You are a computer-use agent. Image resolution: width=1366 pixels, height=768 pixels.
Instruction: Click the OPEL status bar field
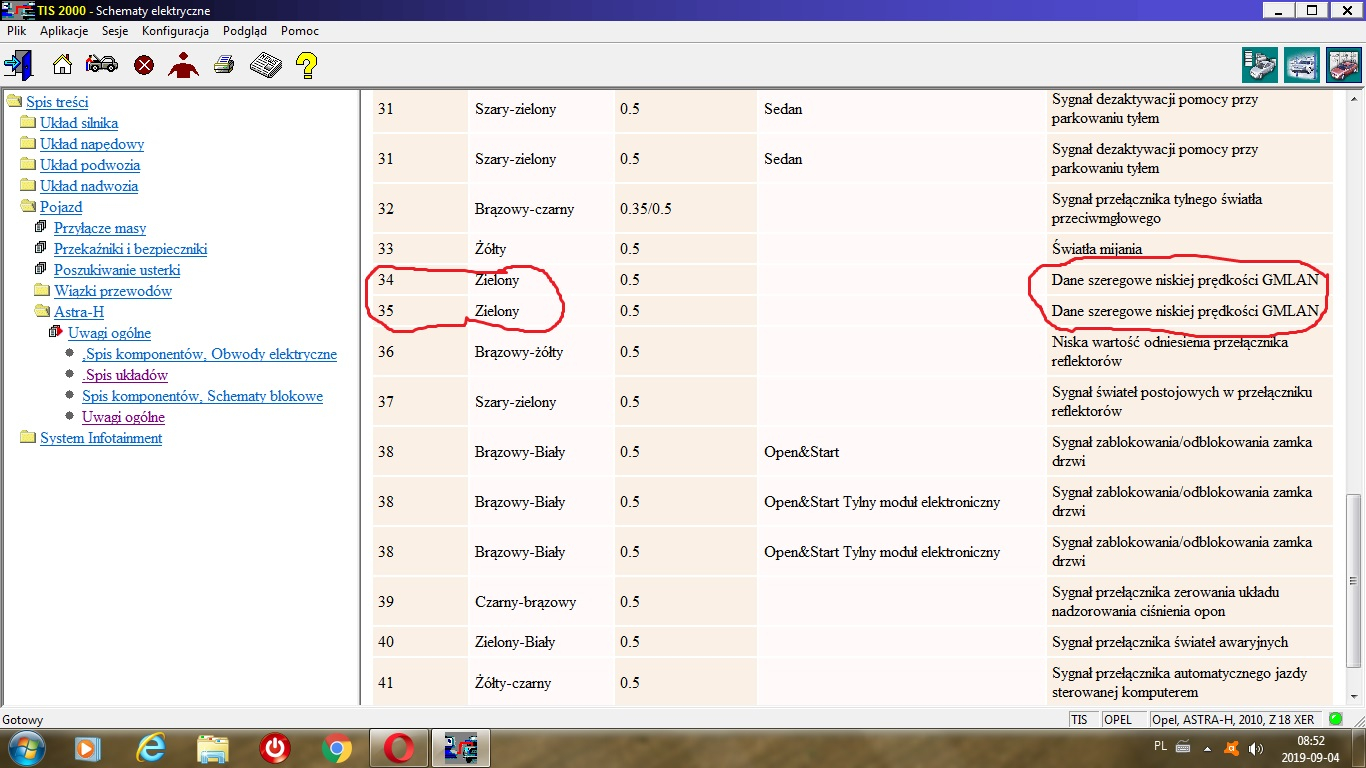[x=1123, y=719]
